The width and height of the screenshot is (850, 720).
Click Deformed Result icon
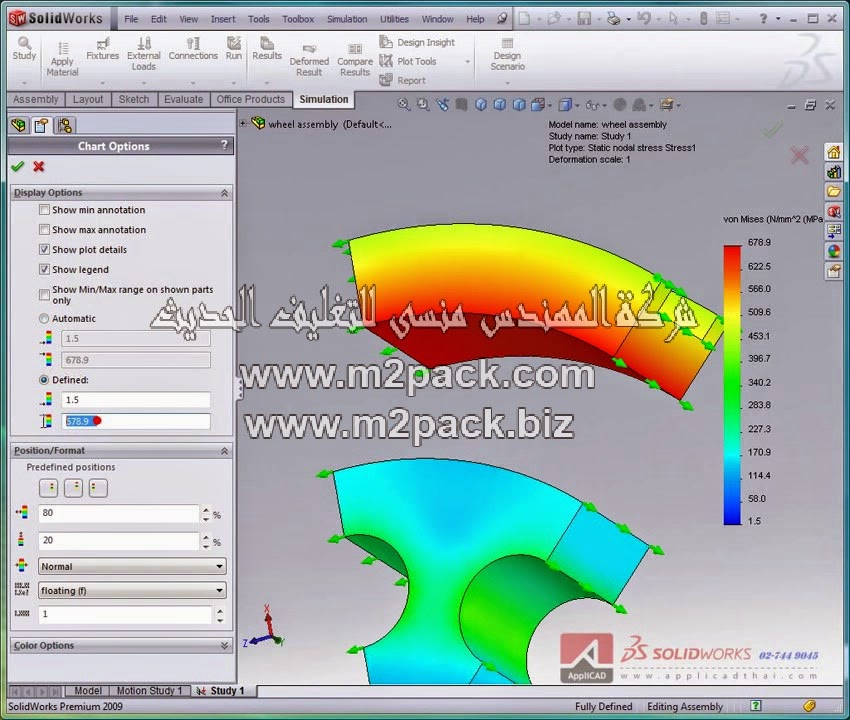tap(309, 60)
